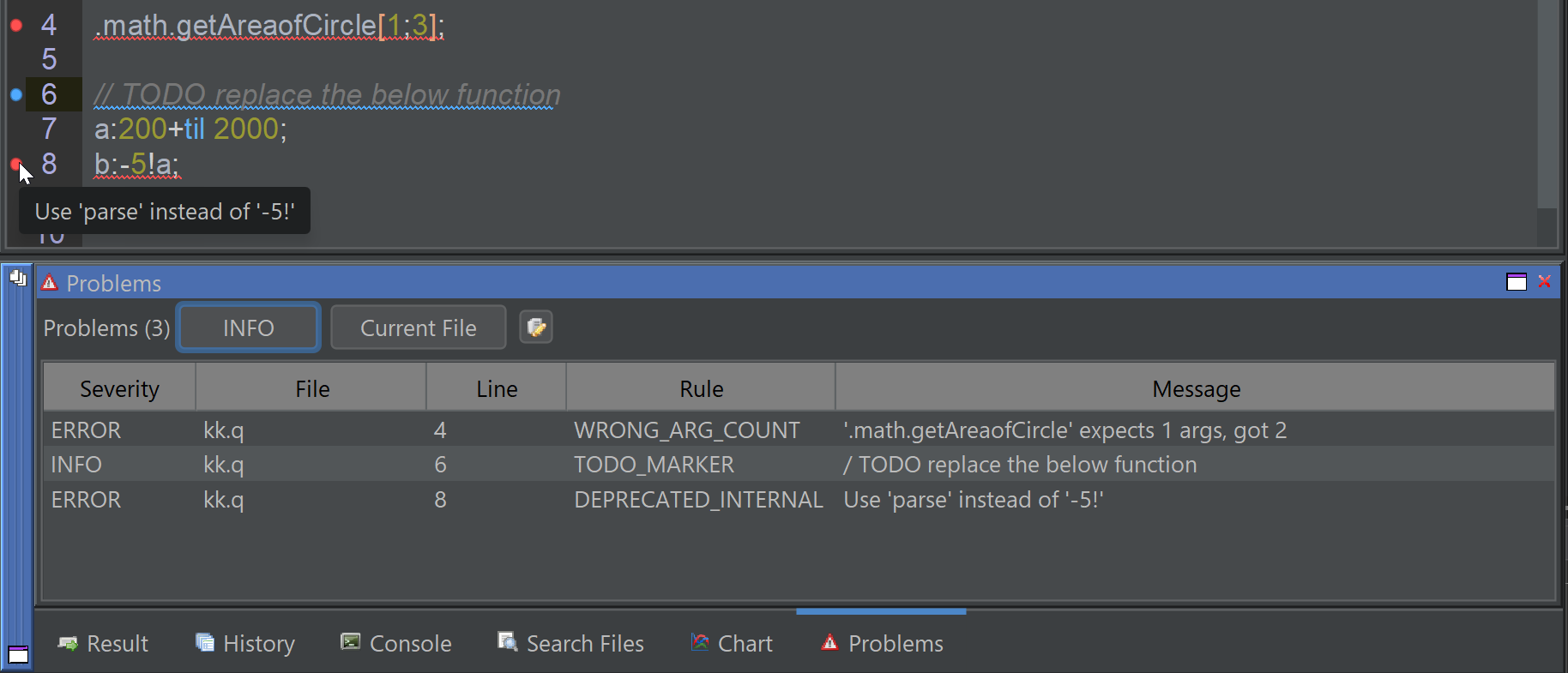Click the editor vertical scrollbar
The width and height of the screenshot is (1568, 673).
click(x=1547, y=103)
